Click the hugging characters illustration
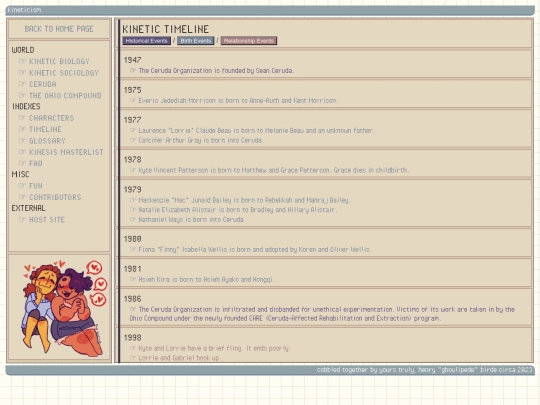 click(x=64, y=308)
